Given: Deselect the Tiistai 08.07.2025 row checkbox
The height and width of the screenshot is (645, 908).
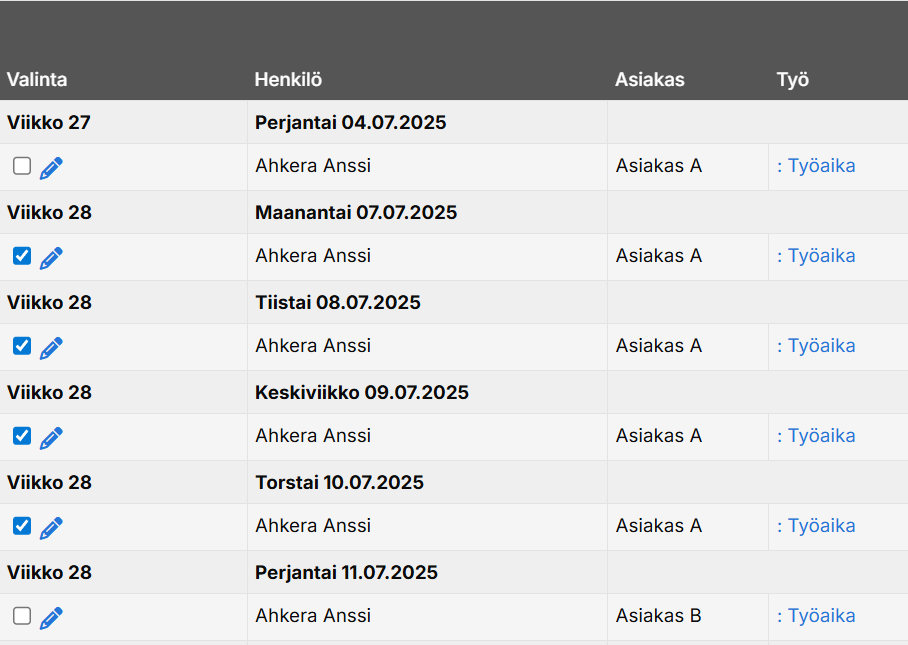Looking at the screenshot, I should 22,346.
